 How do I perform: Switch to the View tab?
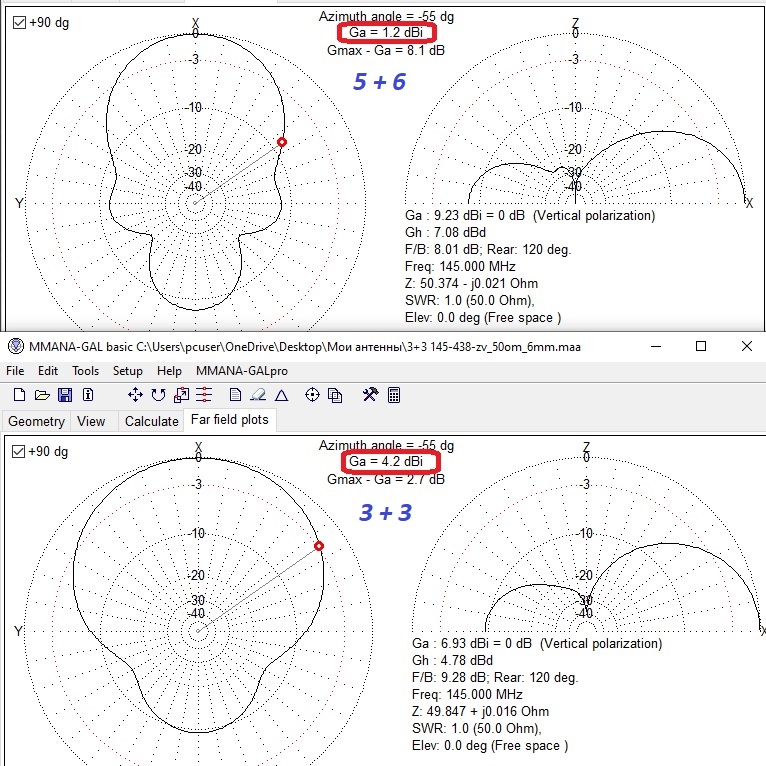pos(91,421)
